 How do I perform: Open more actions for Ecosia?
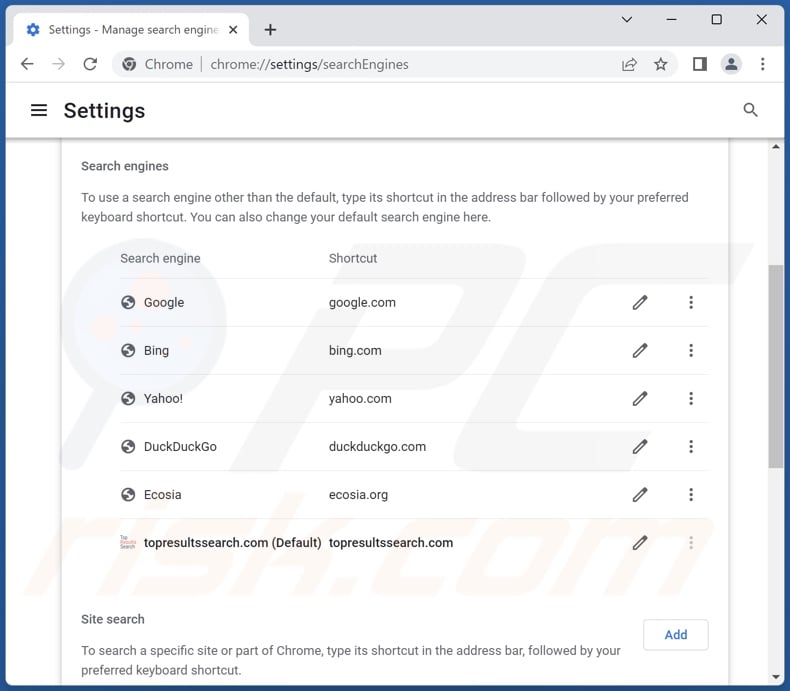point(691,495)
